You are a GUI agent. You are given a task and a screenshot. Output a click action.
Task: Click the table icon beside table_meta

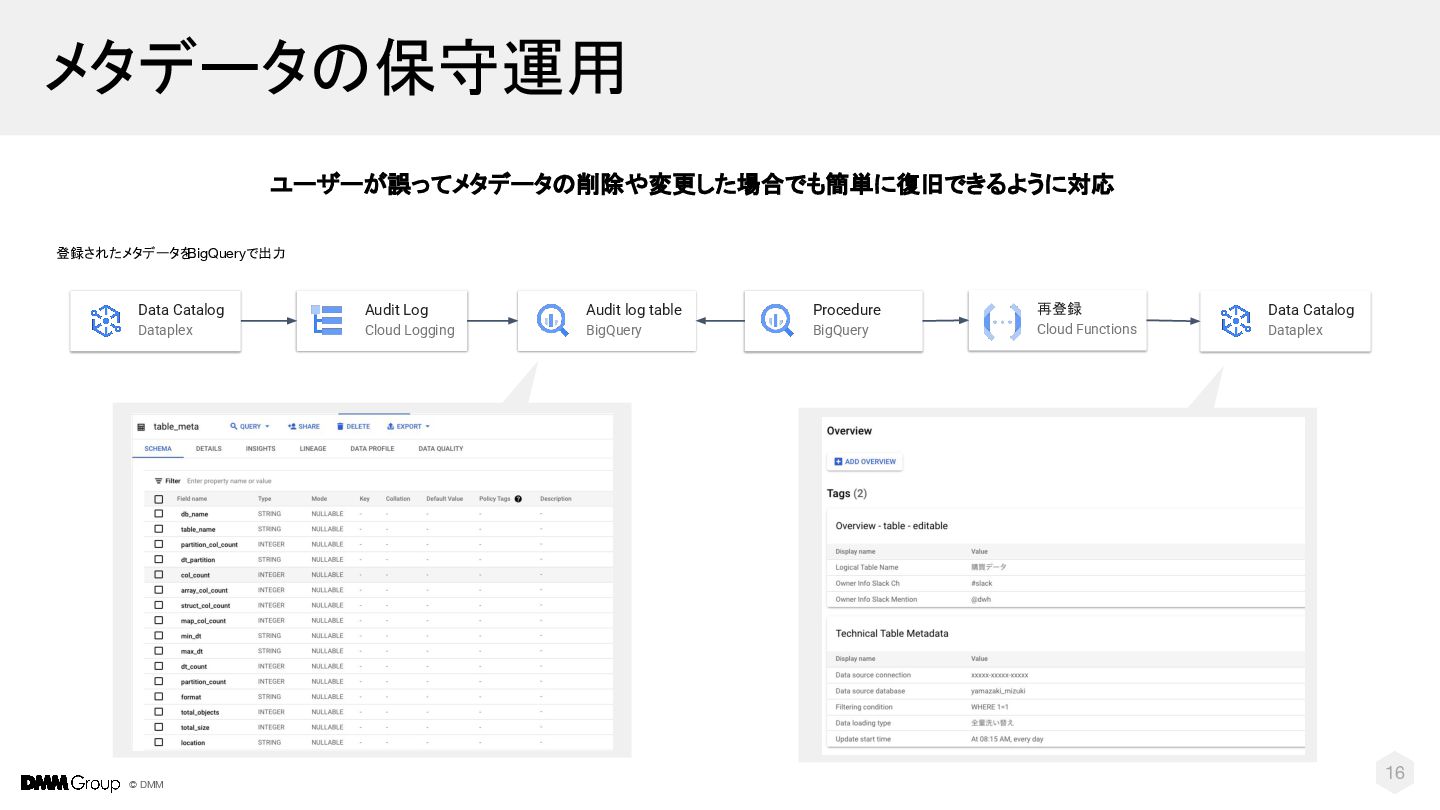[141, 427]
